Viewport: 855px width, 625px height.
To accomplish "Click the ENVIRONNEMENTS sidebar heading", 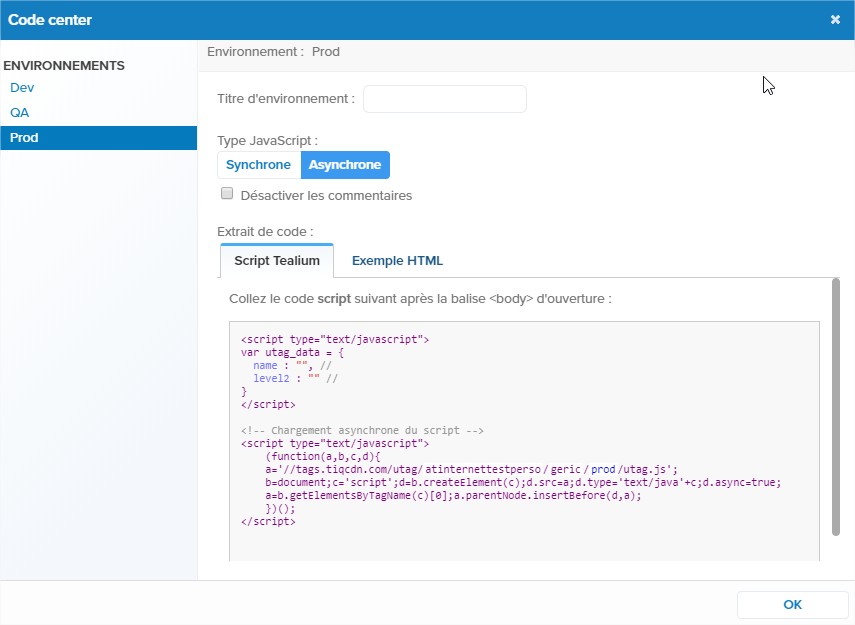I will tap(62, 65).
